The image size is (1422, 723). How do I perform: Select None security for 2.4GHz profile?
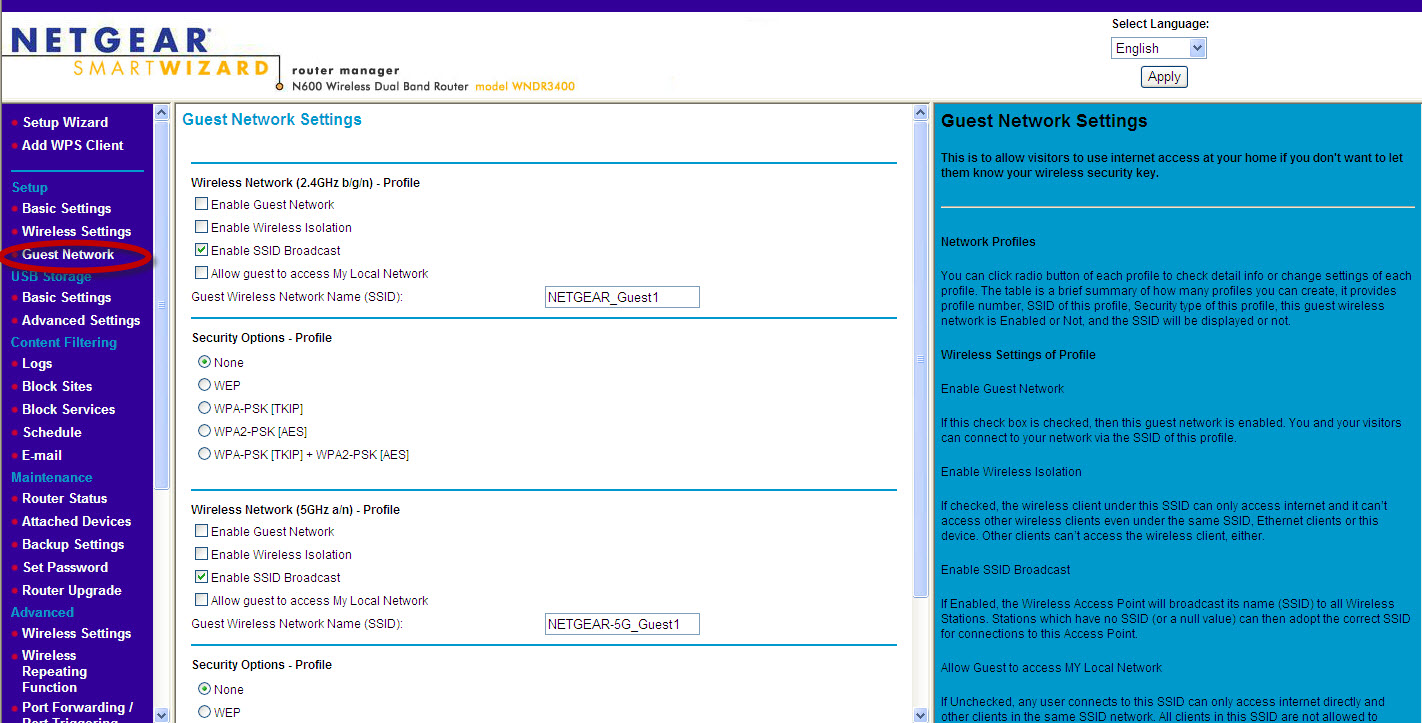204,362
